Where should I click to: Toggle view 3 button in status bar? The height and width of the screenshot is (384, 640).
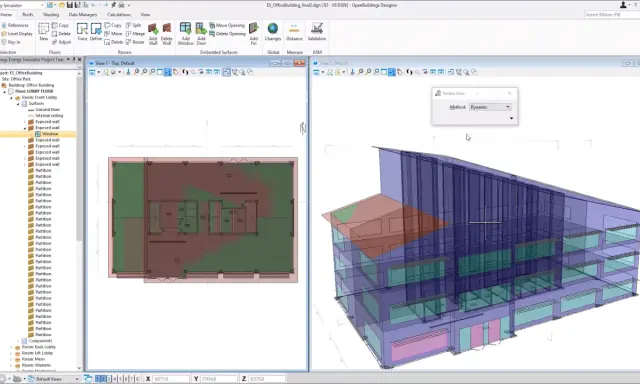pos(109,379)
